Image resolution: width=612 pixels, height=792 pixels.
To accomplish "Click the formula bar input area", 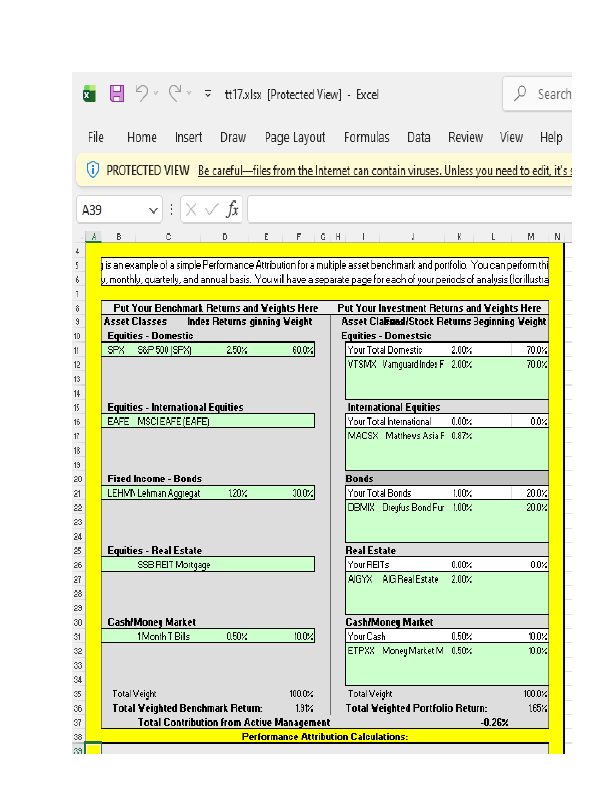I will point(410,210).
